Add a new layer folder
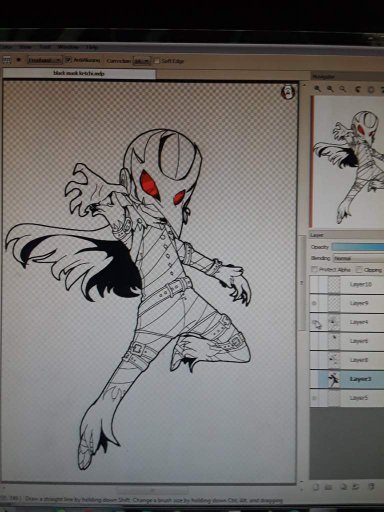The height and width of the screenshot is (512, 384). [x=329, y=487]
